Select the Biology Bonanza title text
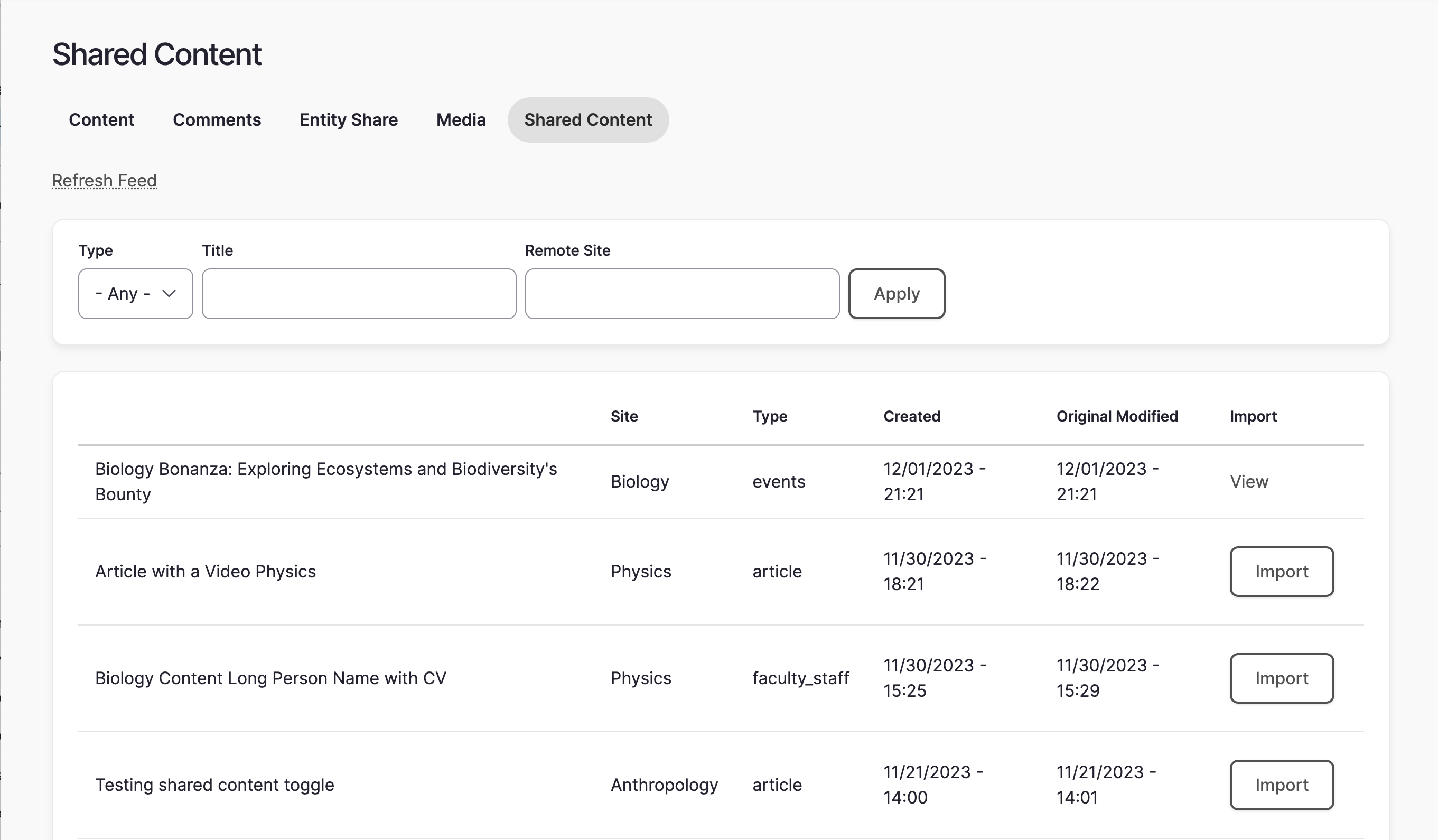This screenshot has width=1438, height=840. [x=326, y=482]
